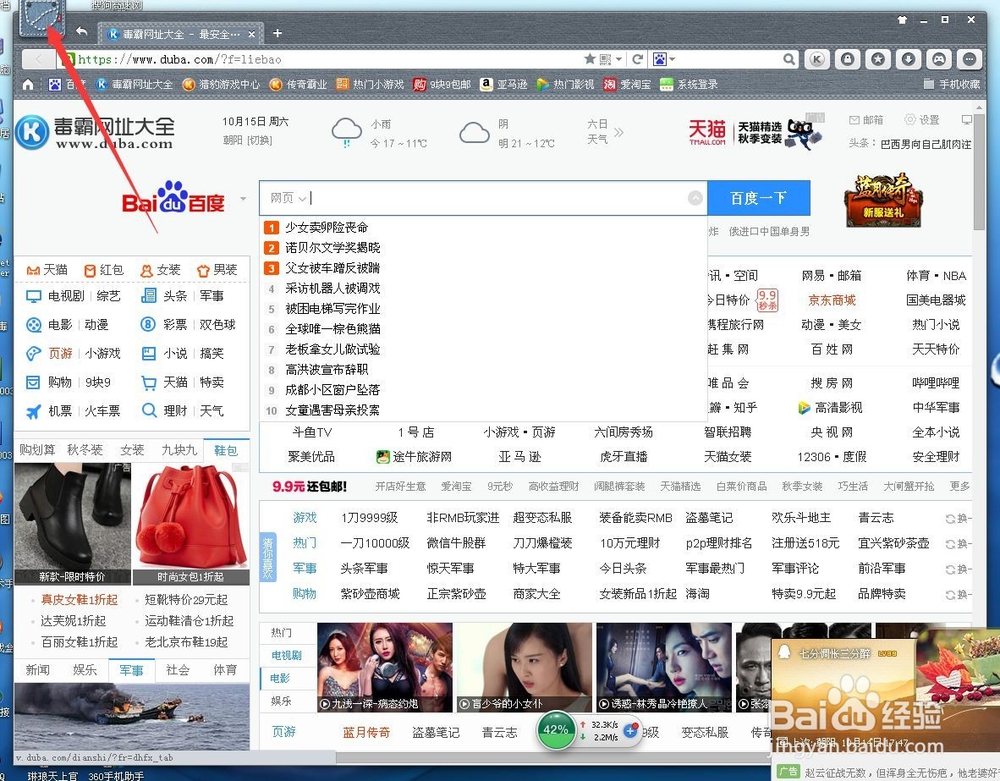The image size is (1000, 781).
Task: Open the more options toolbar button
Action: tap(969, 59)
